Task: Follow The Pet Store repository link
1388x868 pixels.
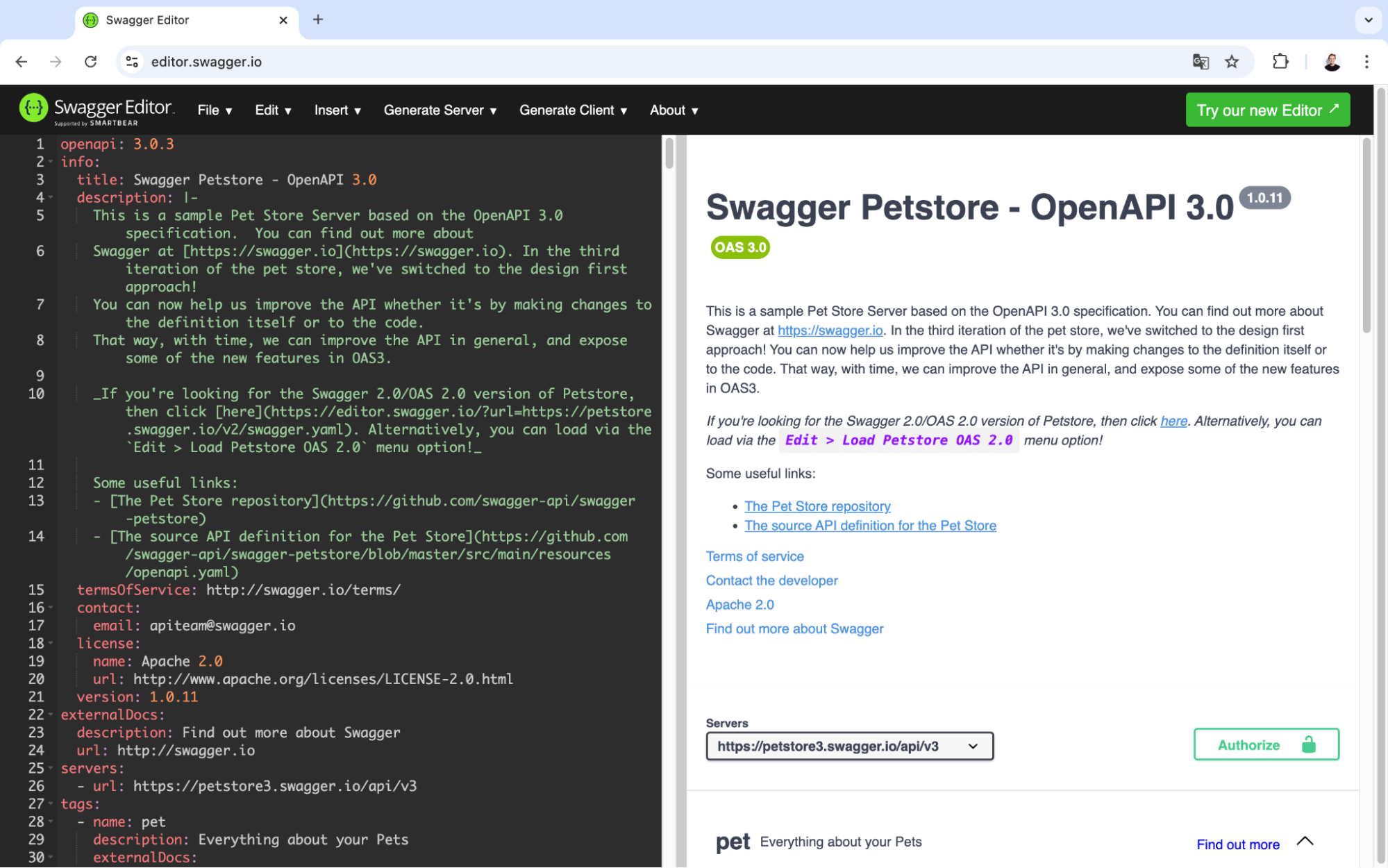Action: tap(817, 506)
